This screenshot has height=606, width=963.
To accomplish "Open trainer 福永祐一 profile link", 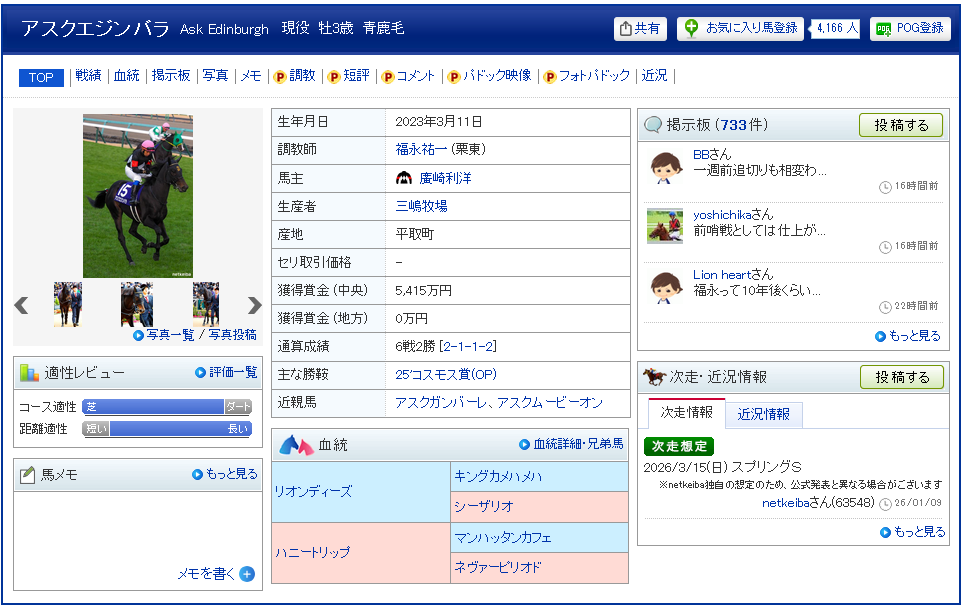I will 423,150.
